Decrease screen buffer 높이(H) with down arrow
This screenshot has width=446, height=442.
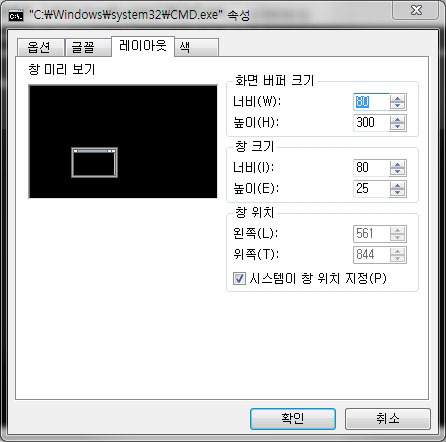point(397,127)
